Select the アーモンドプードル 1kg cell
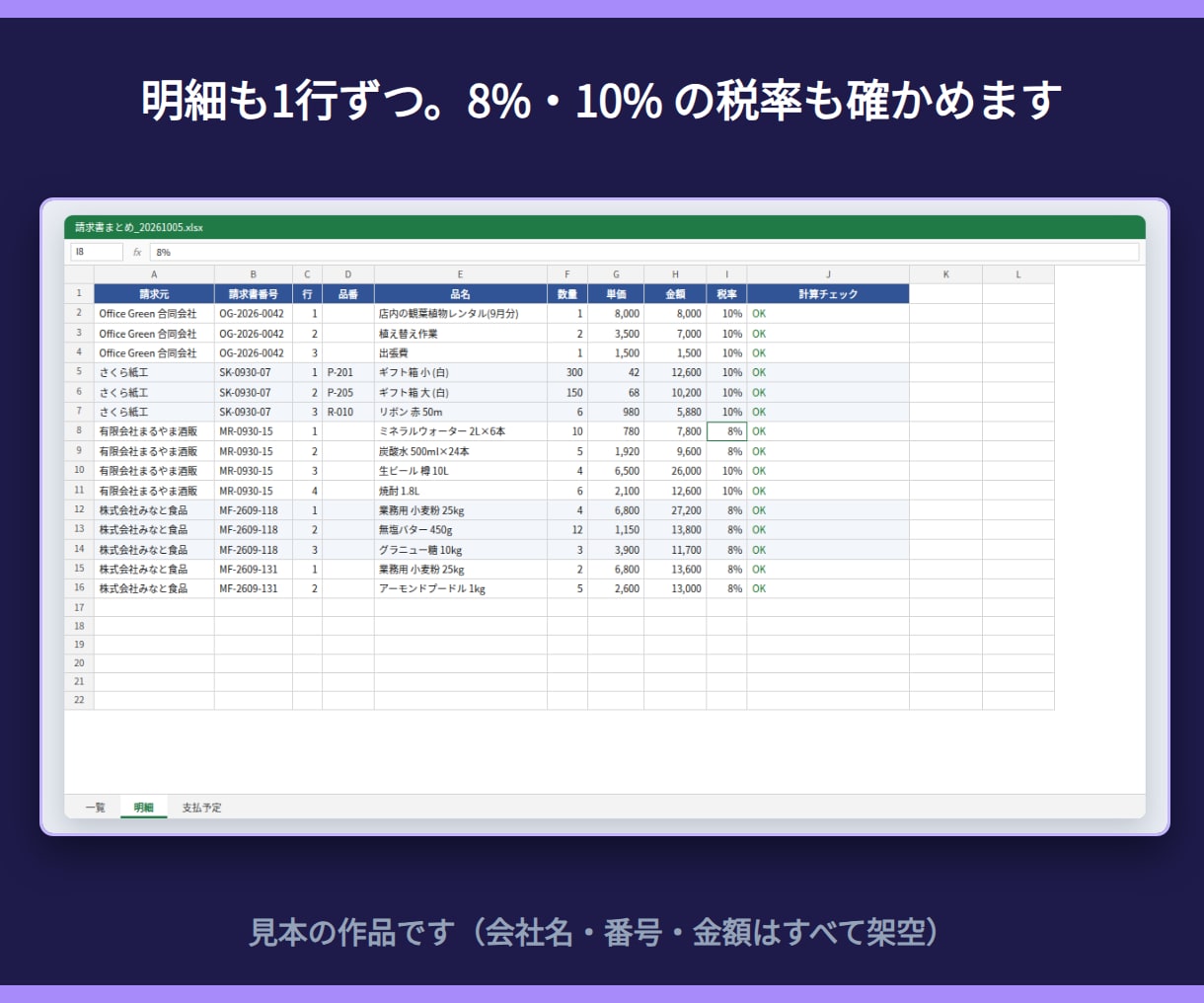The image size is (1204, 1003). coord(461,588)
